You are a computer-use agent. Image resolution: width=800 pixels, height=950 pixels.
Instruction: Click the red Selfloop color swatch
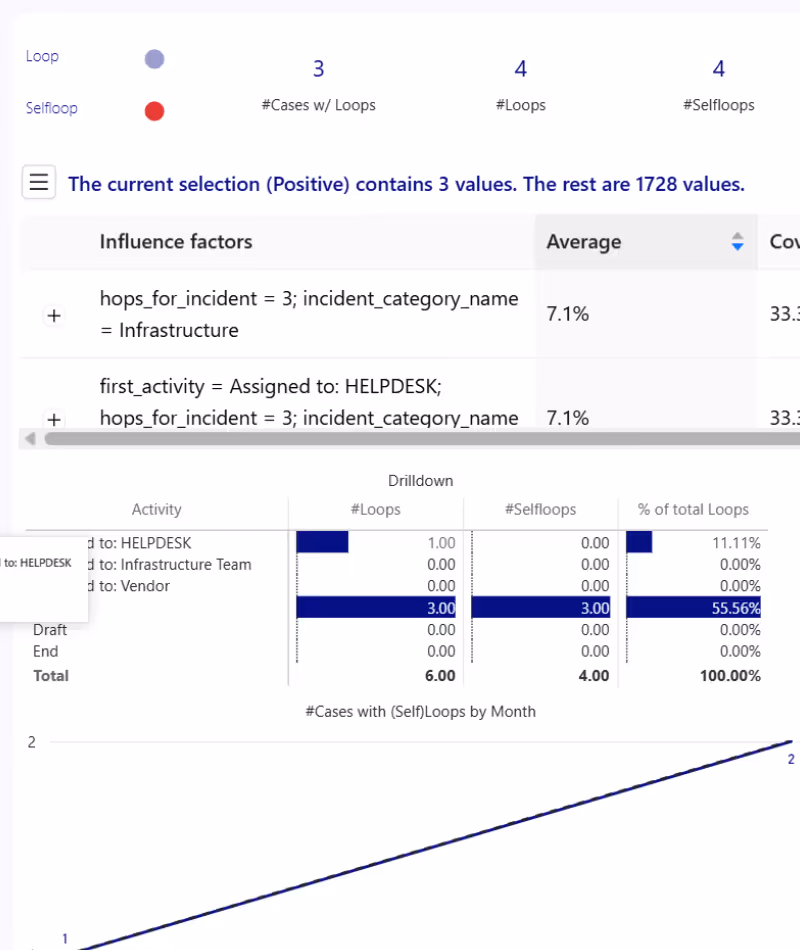tap(154, 110)
